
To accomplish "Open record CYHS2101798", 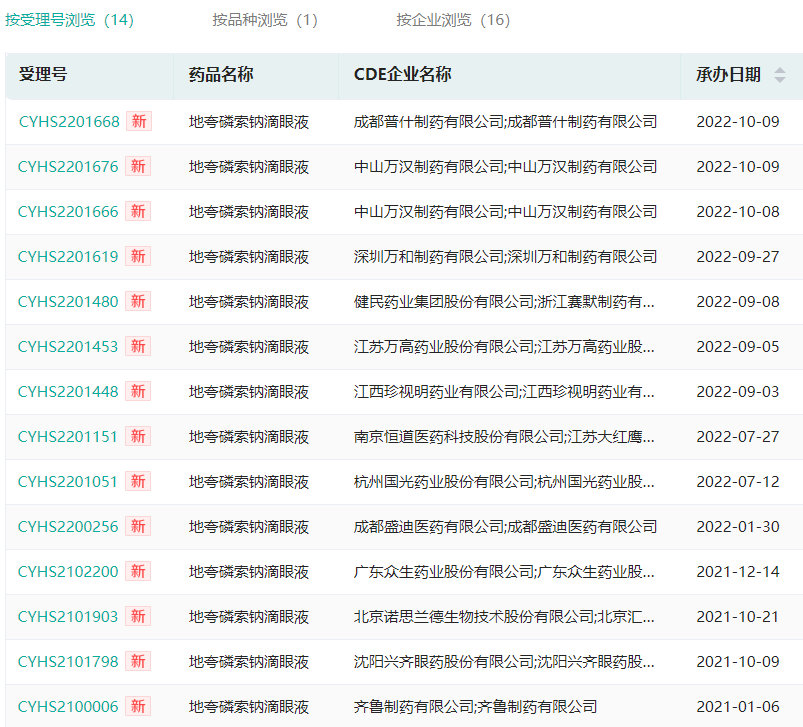I will (x=68, y=662).
